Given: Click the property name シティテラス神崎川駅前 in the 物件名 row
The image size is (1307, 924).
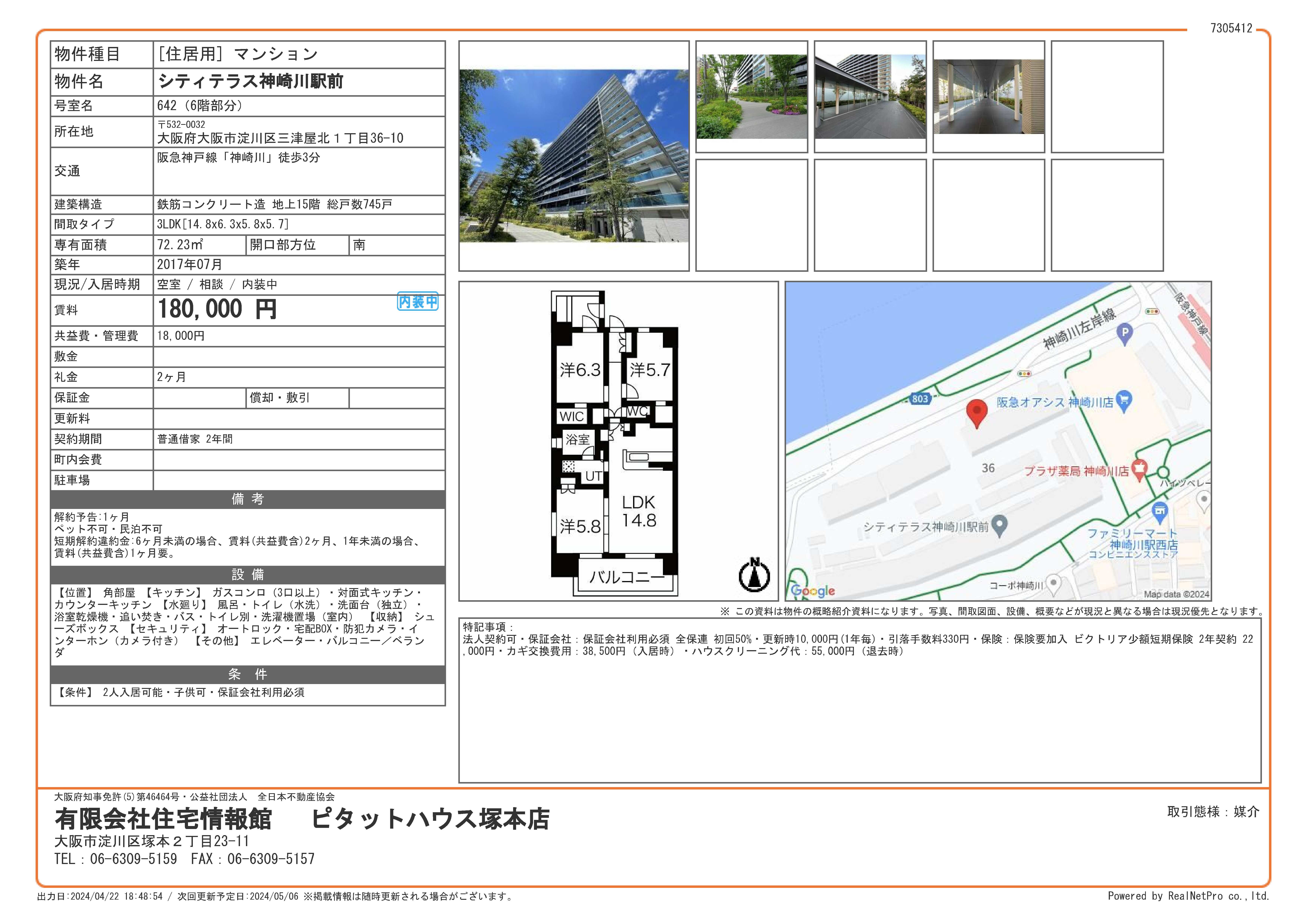Looking at the screenshot, I should click(x=250, y=81).
